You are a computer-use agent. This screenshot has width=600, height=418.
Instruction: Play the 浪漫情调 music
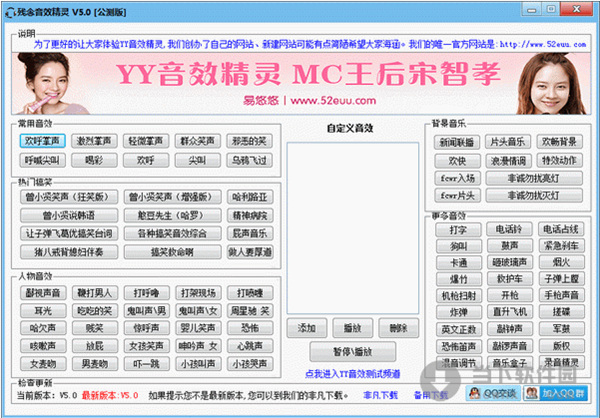click(x=508, y=161)
